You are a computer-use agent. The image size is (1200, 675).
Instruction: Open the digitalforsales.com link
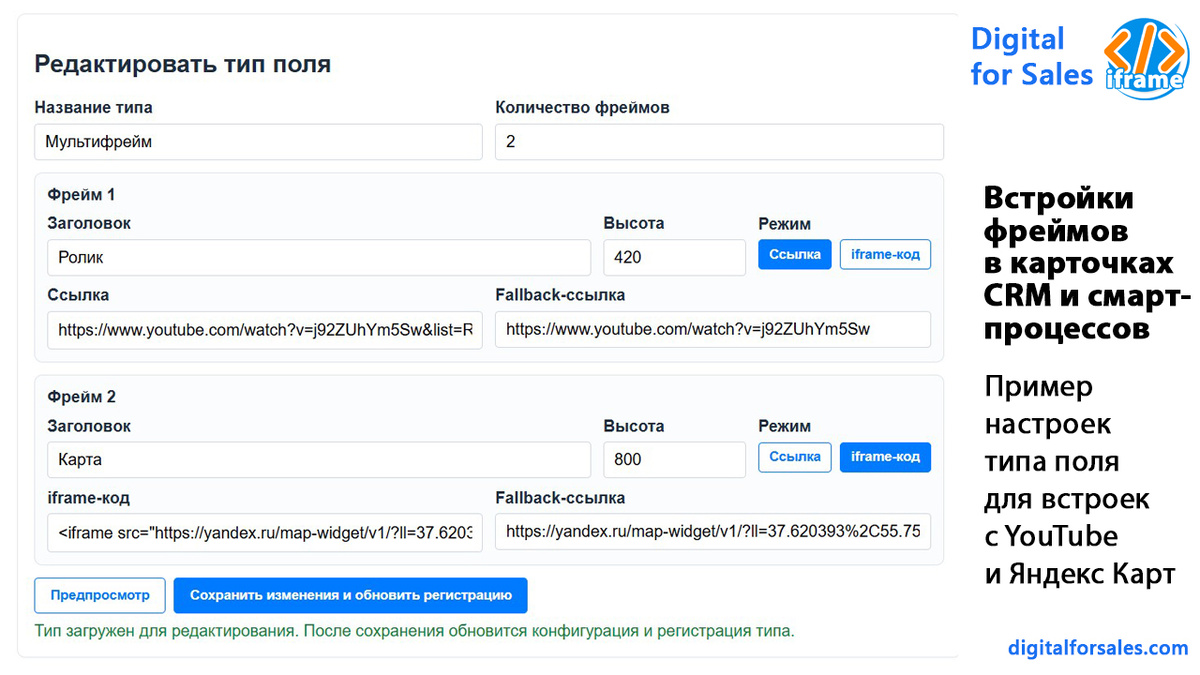(x=1098, y=648)
